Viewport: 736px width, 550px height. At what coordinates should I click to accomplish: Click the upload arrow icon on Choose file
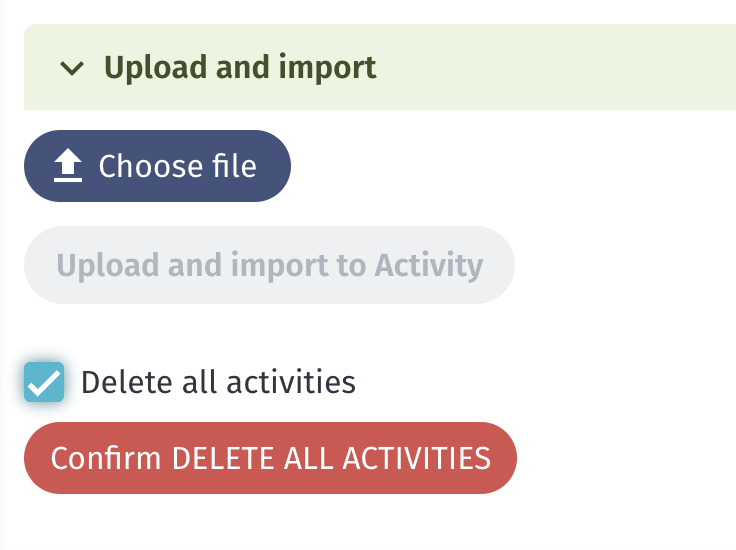click(x=68, y=165)
